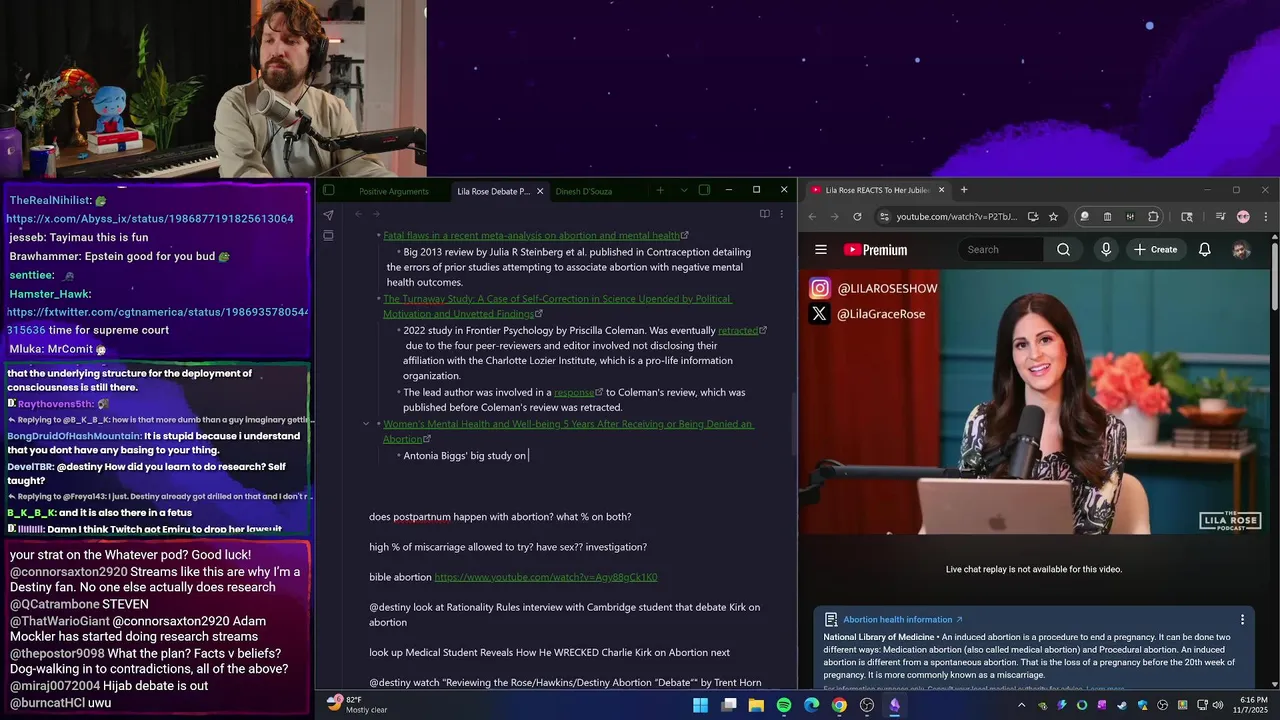Navigate forward in Obsidian note history

tap(377, 214)
